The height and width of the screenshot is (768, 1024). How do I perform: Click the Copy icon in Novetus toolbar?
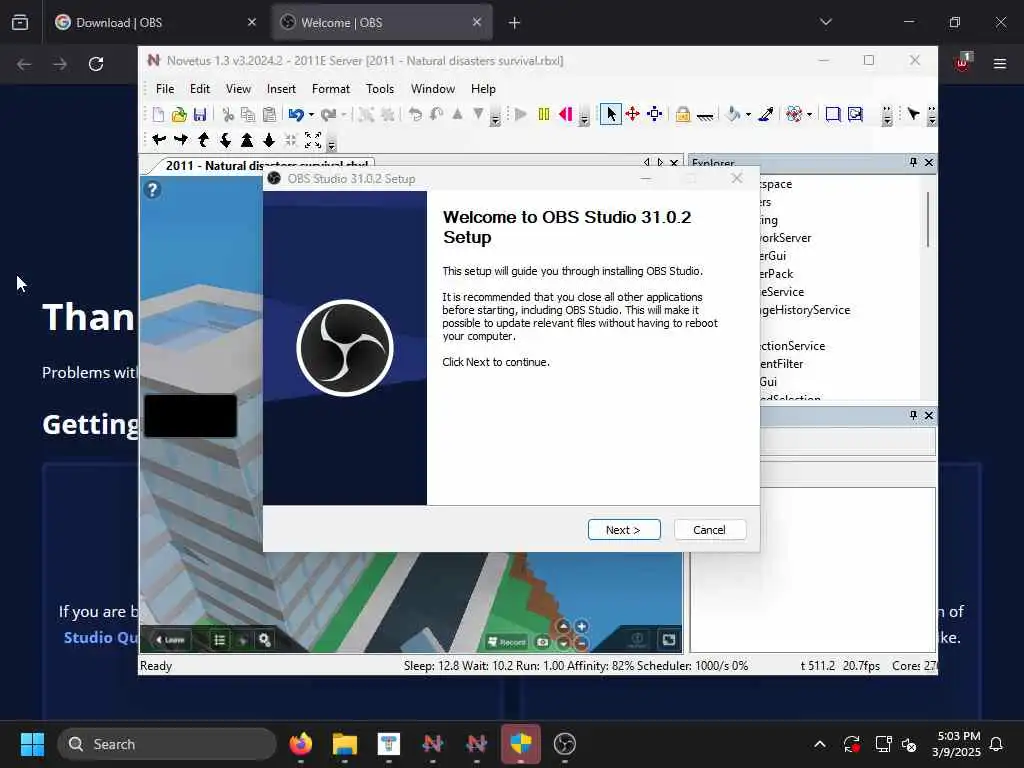pos(248,115)
